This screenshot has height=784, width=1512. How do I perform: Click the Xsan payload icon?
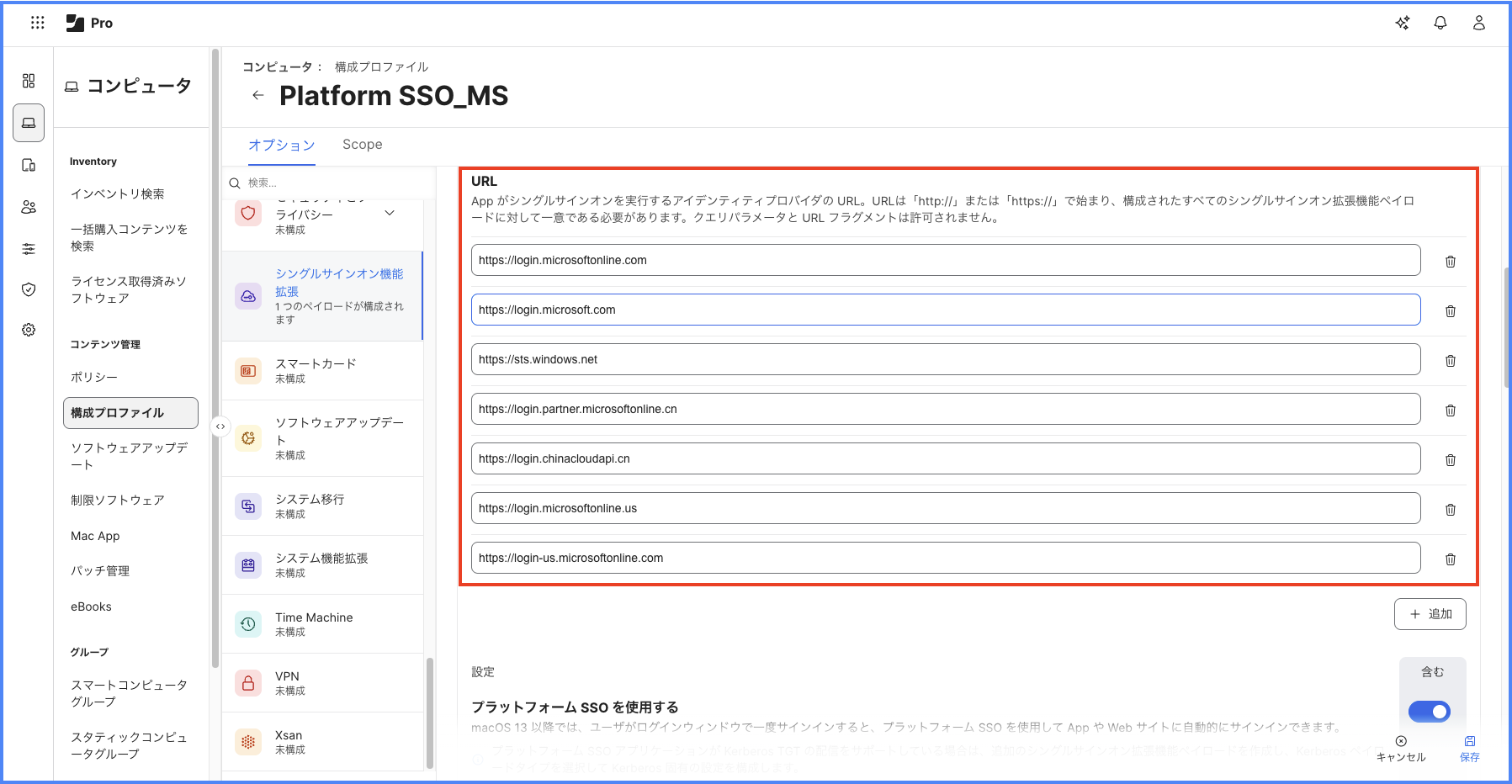[x=248, y=742]
